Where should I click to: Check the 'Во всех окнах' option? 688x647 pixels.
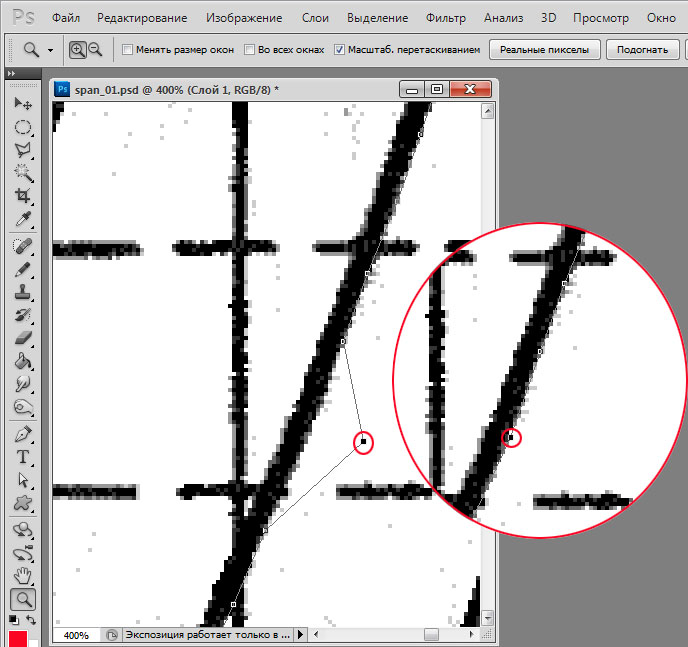tap(250, 49)
